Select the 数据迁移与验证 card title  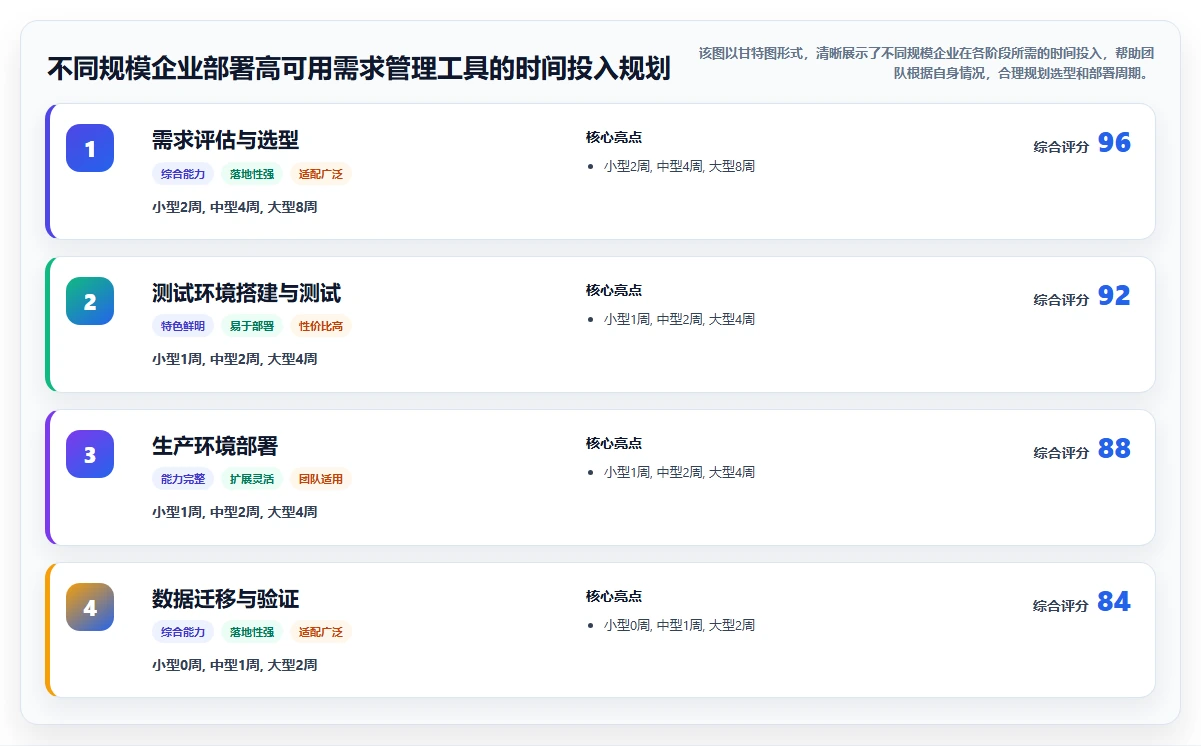pyautogui.click(x=225, y=599)
